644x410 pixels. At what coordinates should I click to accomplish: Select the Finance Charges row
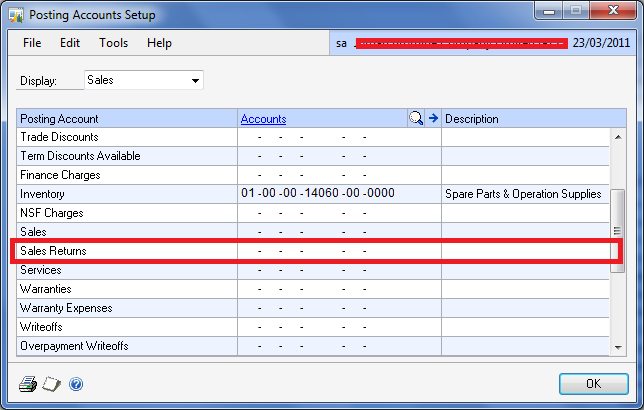tap(313, 175)
